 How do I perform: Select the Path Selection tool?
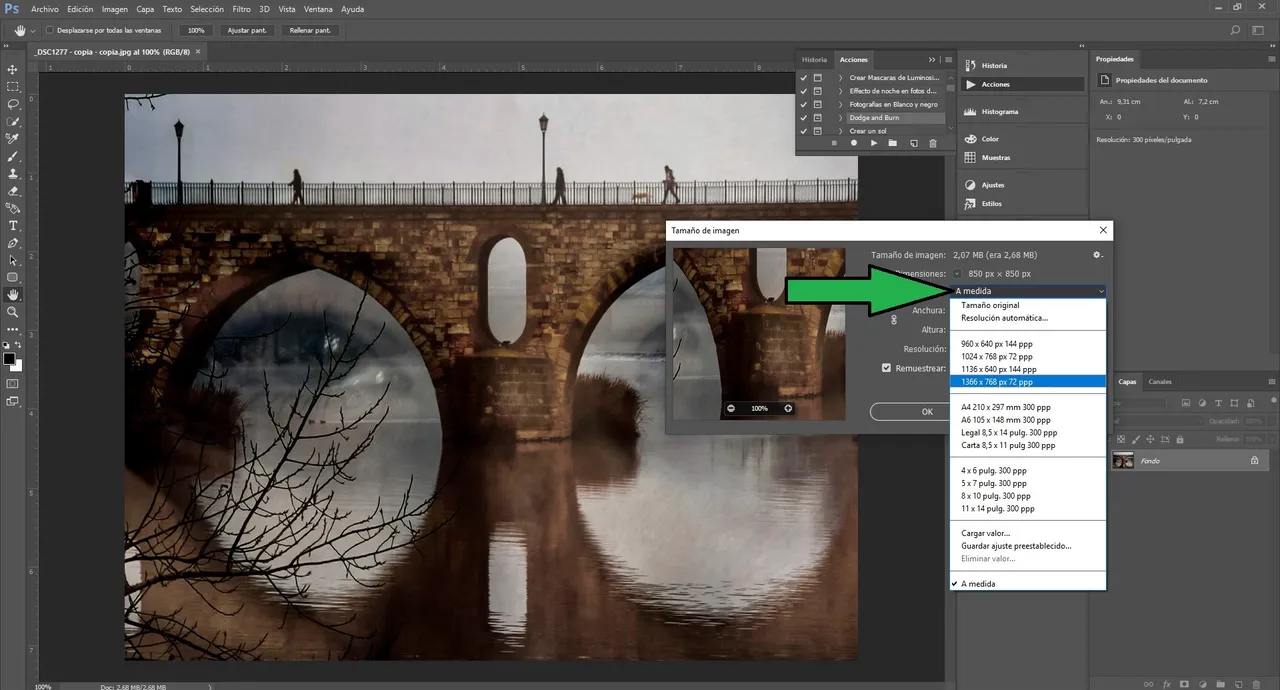(x=13, y=260)
